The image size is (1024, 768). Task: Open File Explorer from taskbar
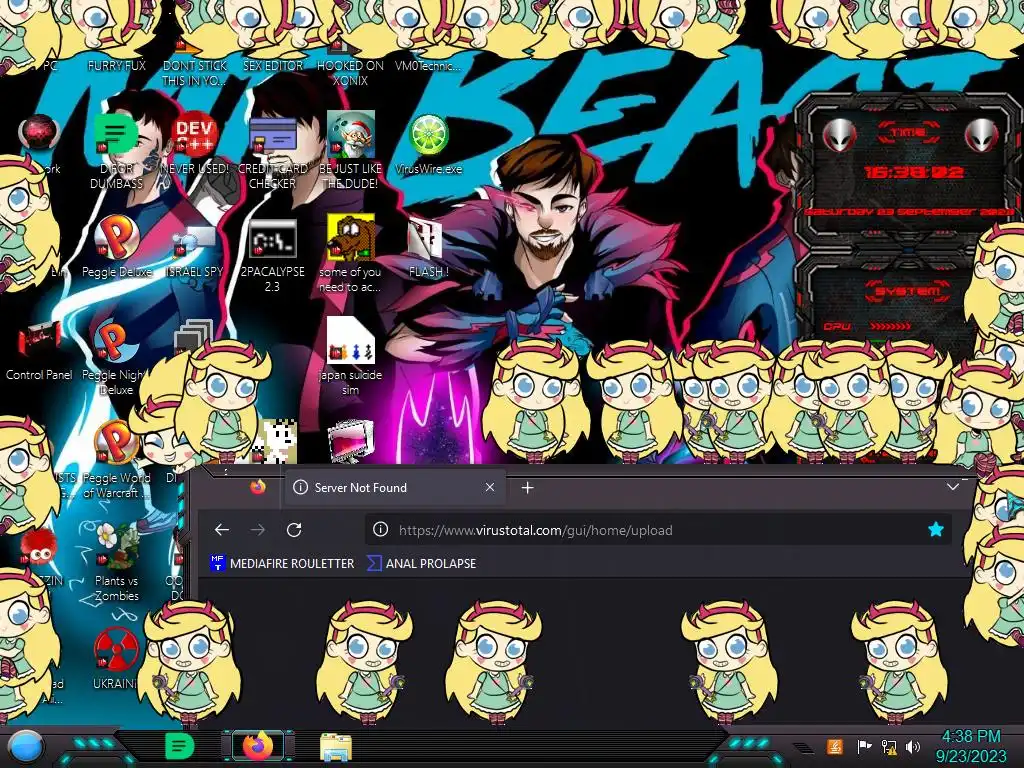[336, 747]
